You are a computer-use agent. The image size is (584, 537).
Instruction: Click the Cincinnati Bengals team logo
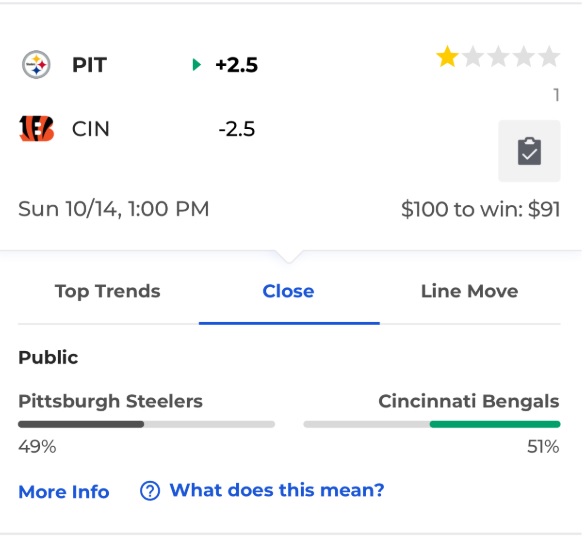pyautogui.click(x=36, y=129)
